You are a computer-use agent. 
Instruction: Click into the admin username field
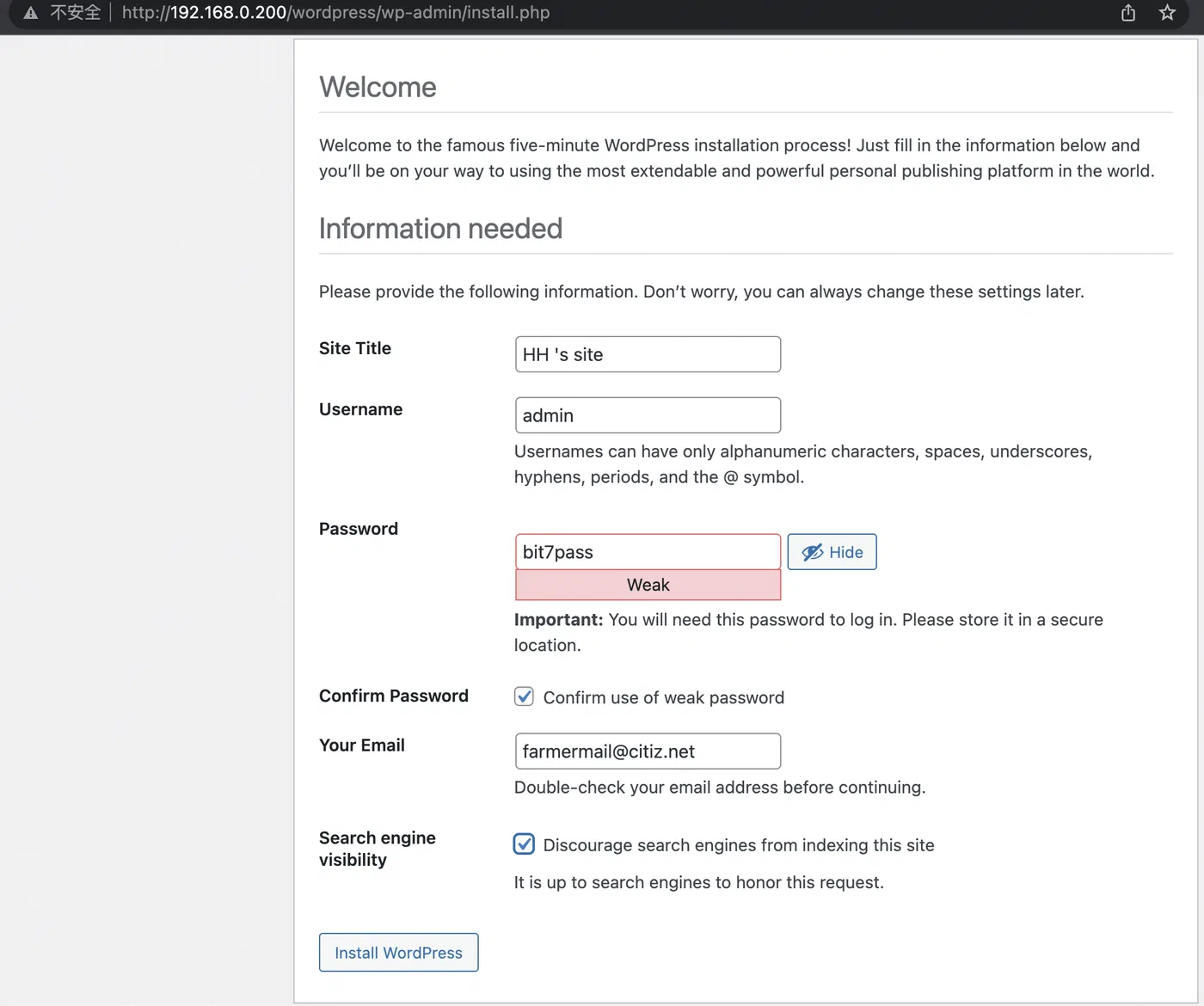point(648,415)
